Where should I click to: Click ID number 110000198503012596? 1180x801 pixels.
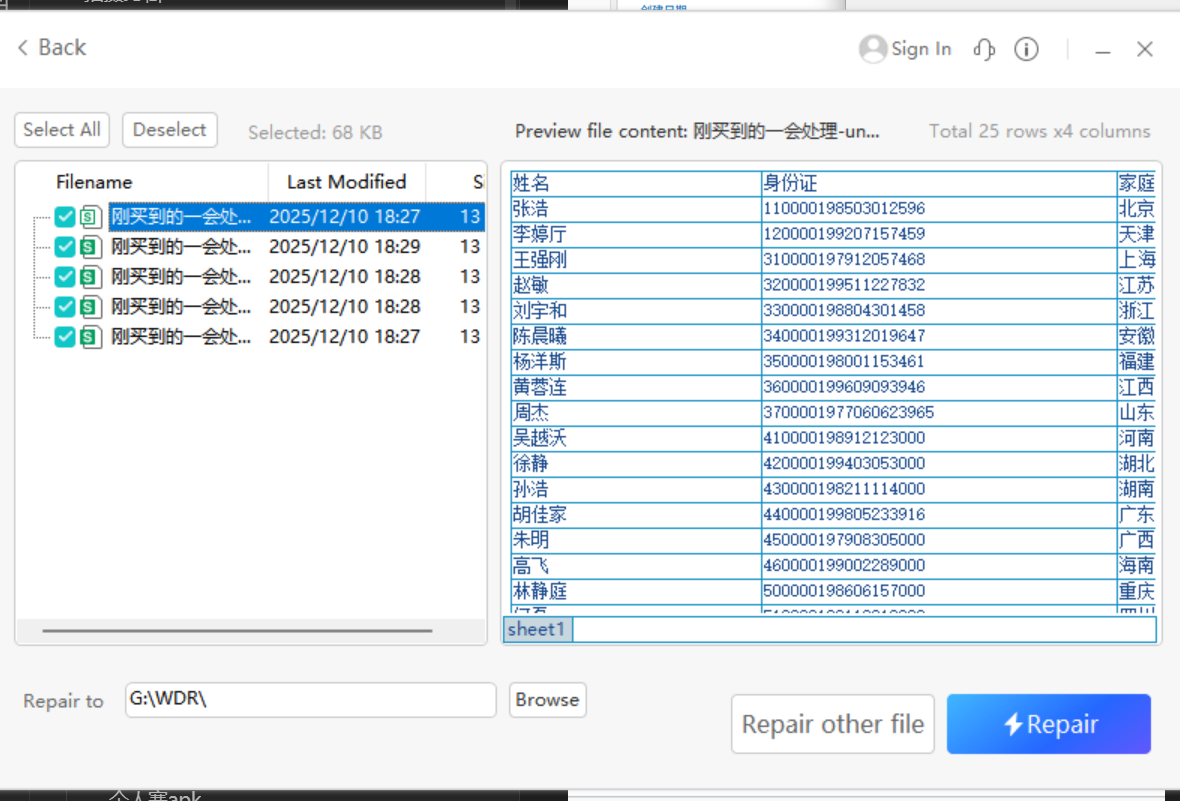938,209
